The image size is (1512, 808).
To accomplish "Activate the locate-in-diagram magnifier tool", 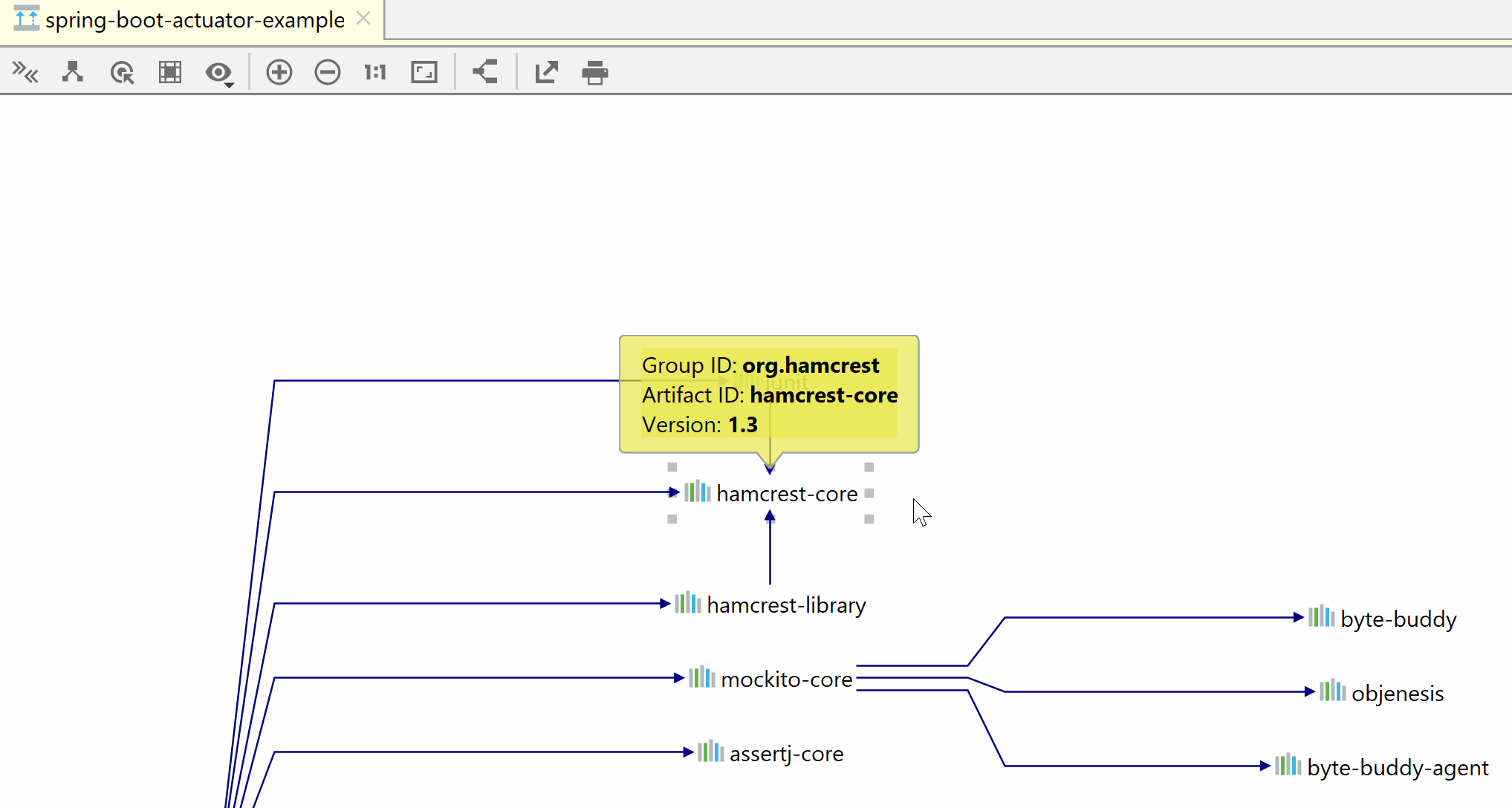I will click(x=122, y=72).
